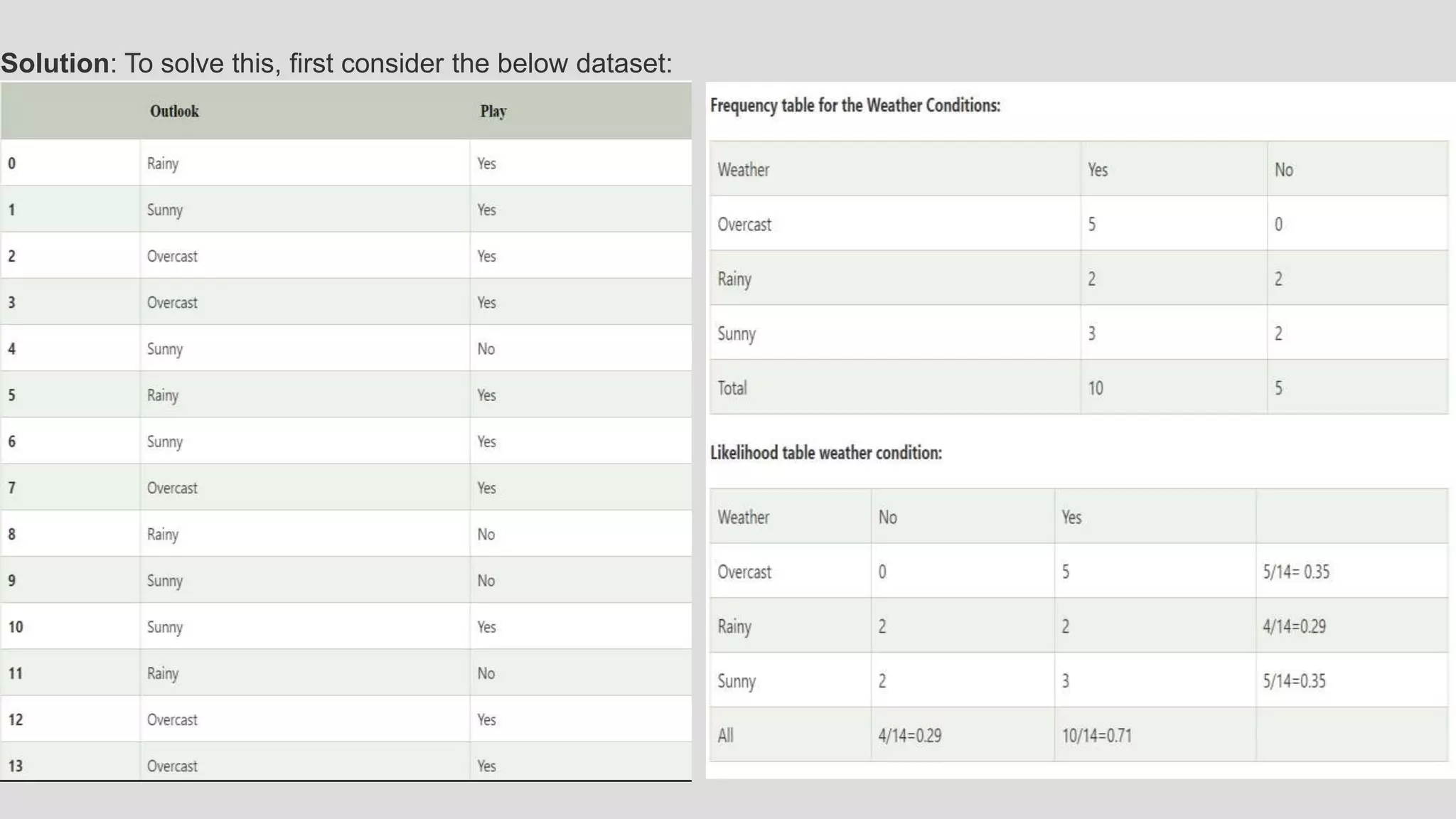Click 'No' header in frequency table

coord(1284,170)
